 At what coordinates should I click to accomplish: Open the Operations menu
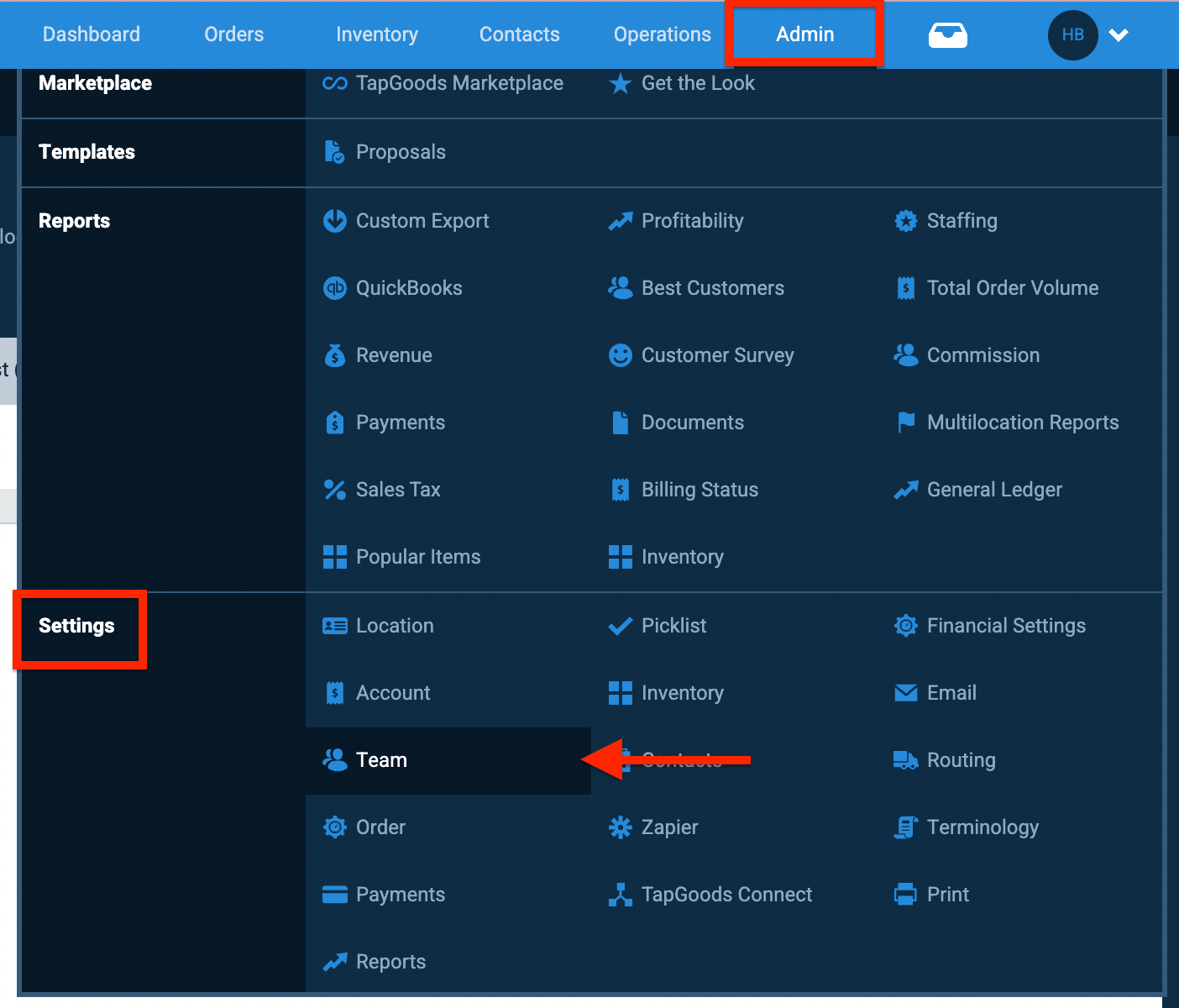pyautogui.click(x=662, y=34)
